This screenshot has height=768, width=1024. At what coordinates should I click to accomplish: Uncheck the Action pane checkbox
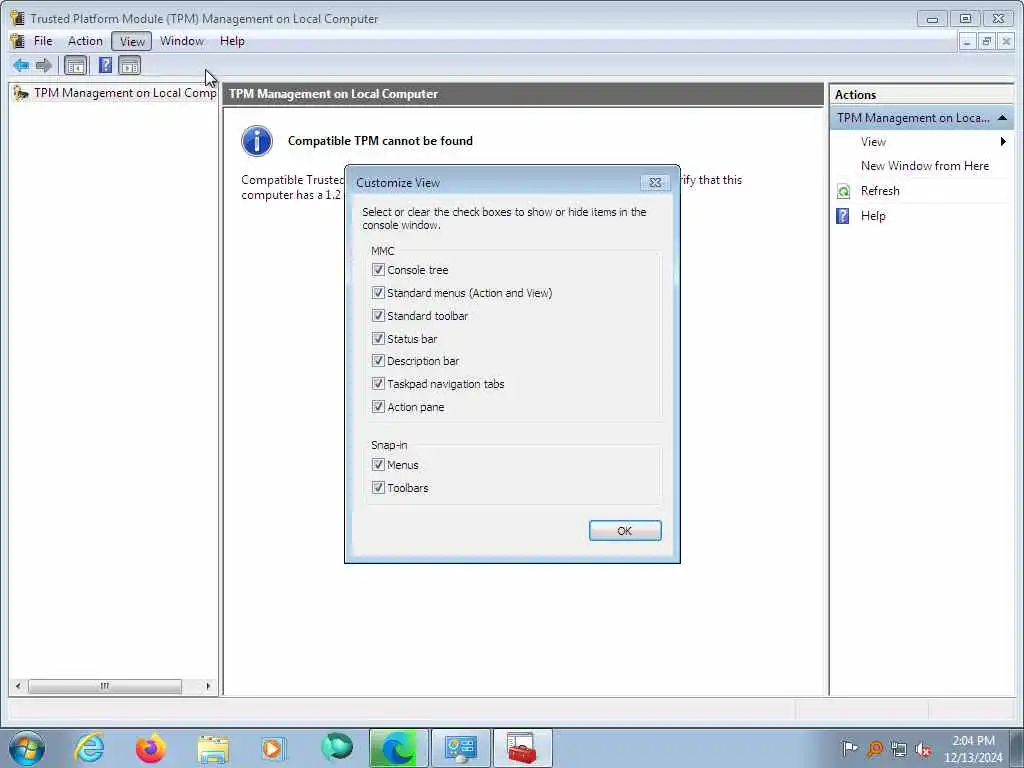(x=378, y=406)
